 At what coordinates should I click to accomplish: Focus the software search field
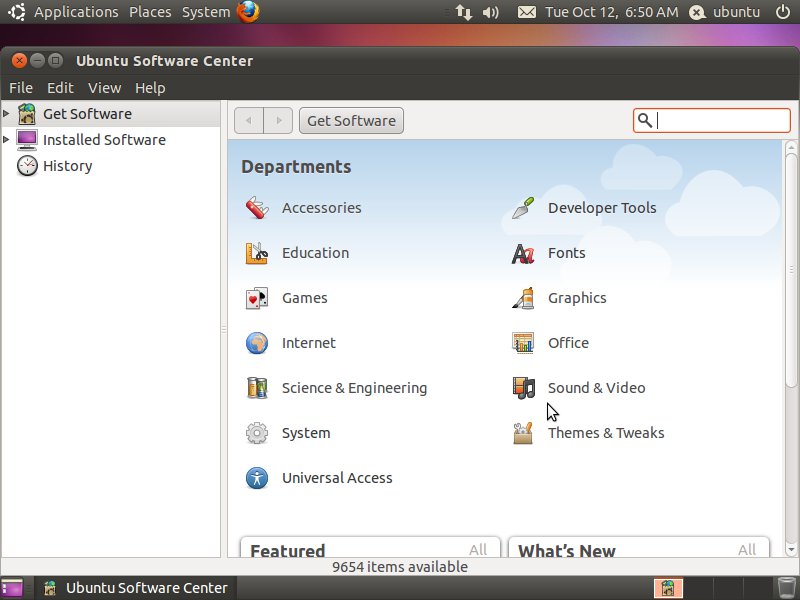(x=712, y=120)
